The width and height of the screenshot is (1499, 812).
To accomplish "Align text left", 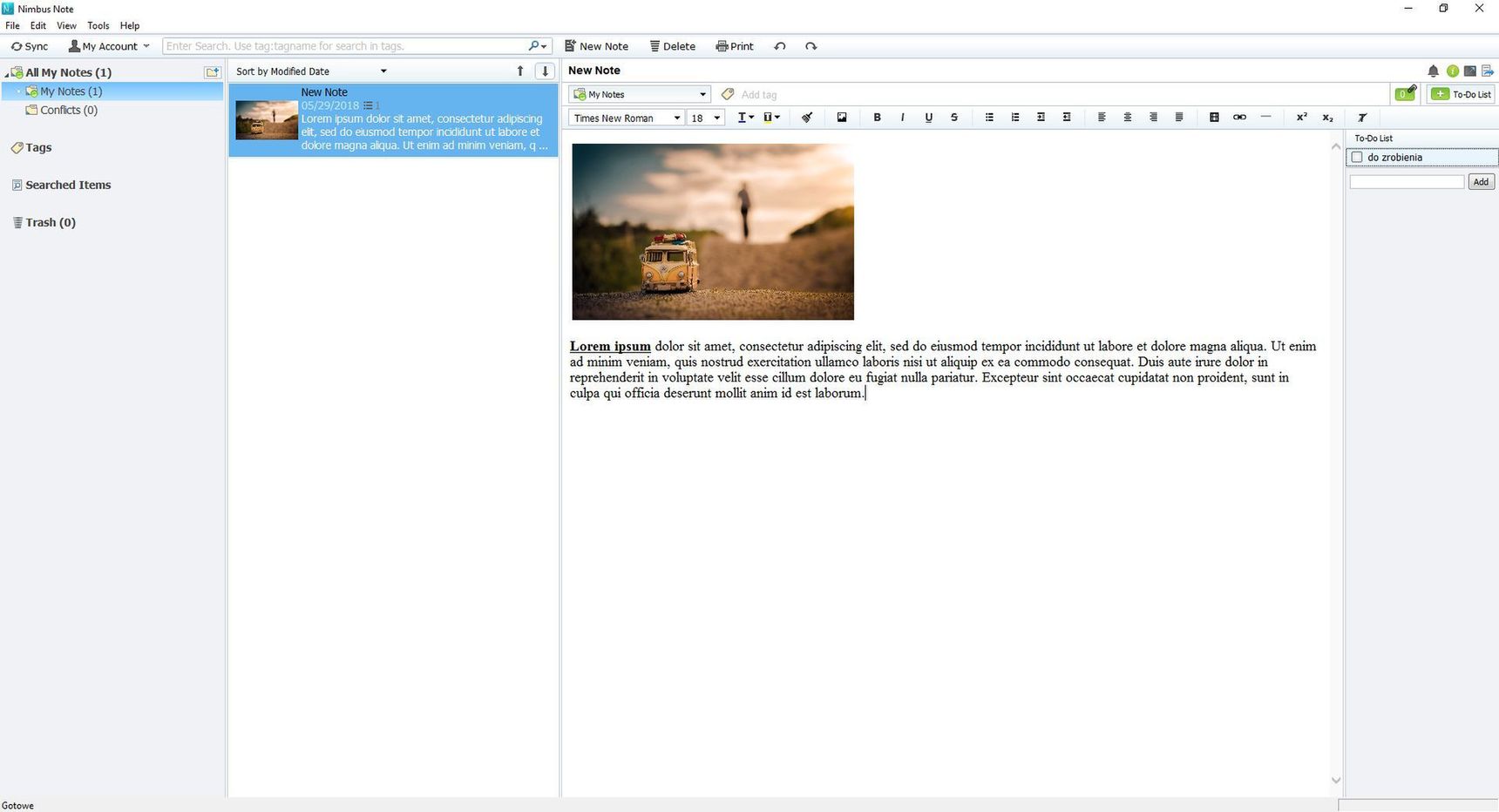I will [1102, 118].
